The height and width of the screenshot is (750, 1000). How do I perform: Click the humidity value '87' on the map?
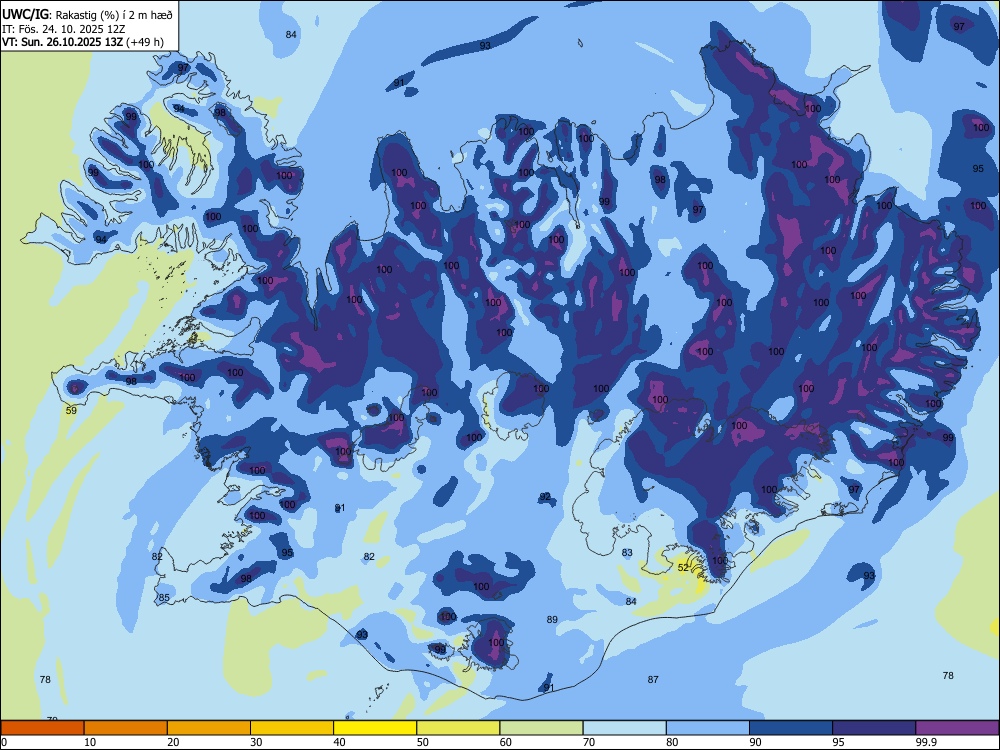coord(653,679)
